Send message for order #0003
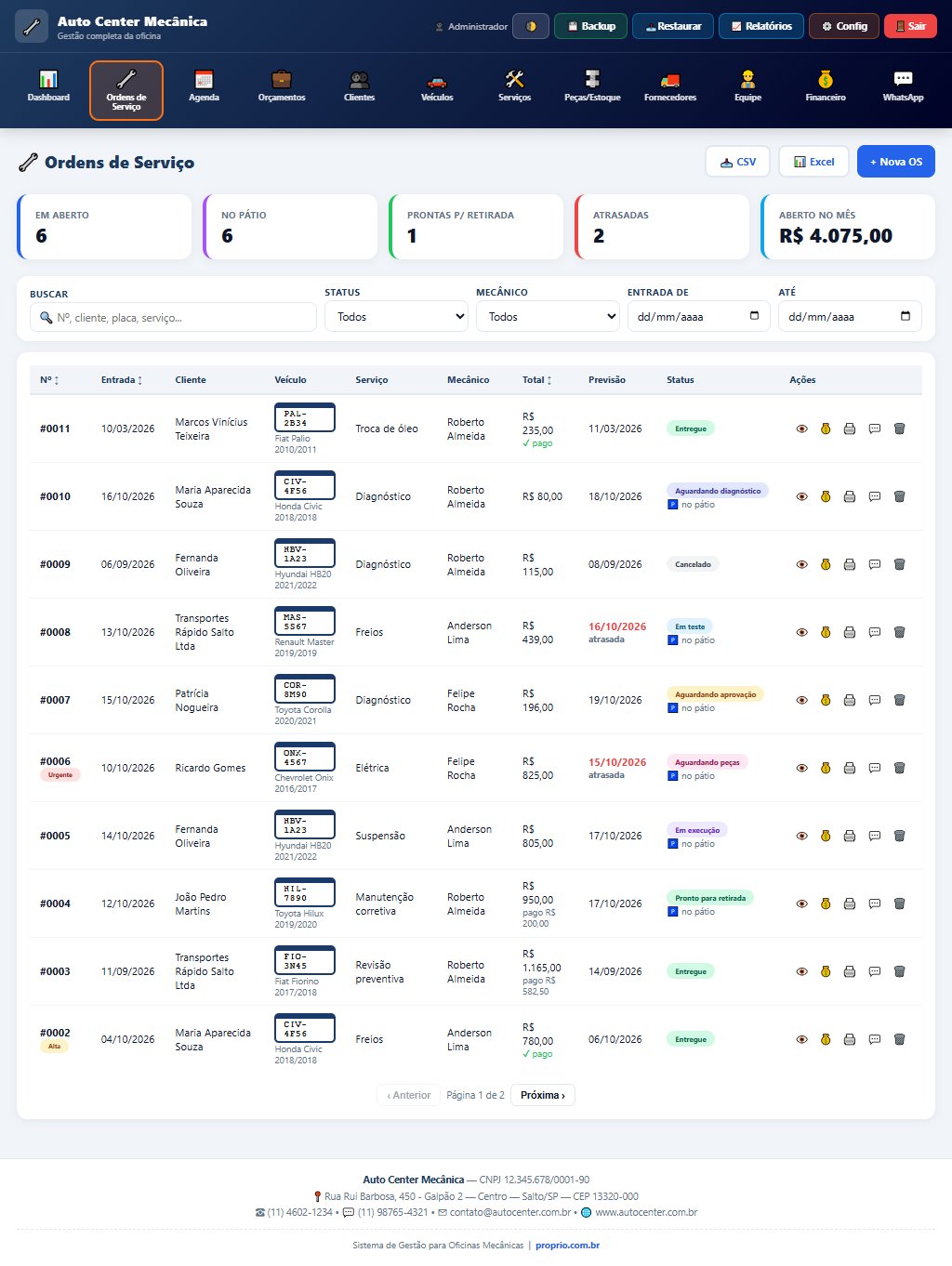This screenshot has width=952, height=1266. click(875, 971)
